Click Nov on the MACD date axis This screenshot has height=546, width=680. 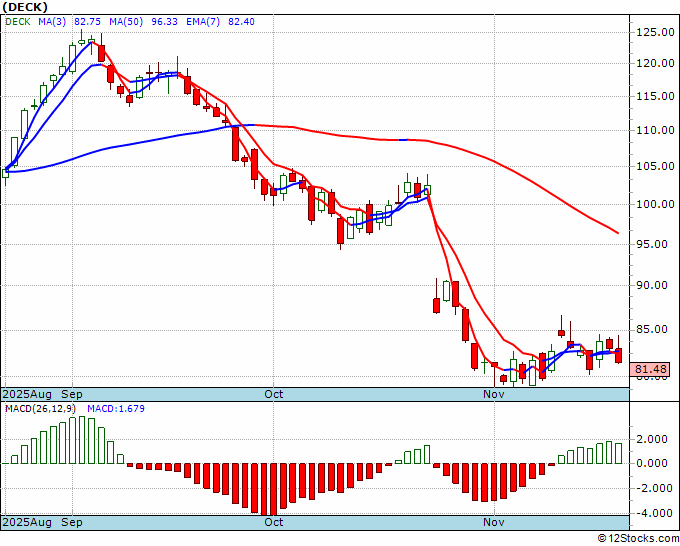[x=494, y=522]
